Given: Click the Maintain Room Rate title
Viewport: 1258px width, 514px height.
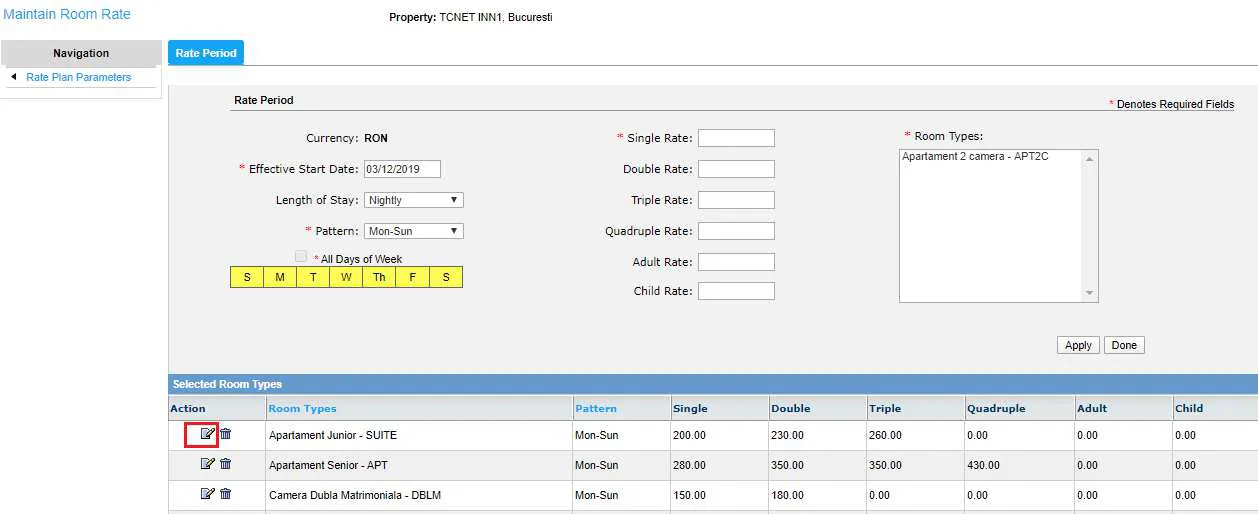Looking at the screenshot, I should [67, 15].
